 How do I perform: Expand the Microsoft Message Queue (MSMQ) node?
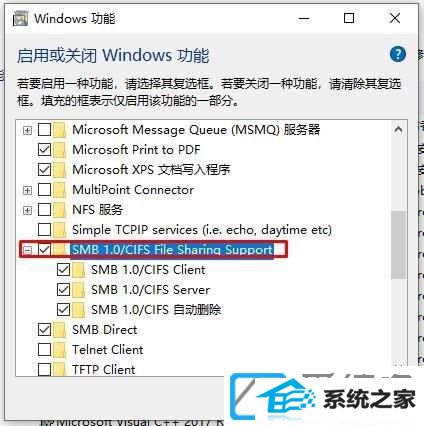[27, 130]
